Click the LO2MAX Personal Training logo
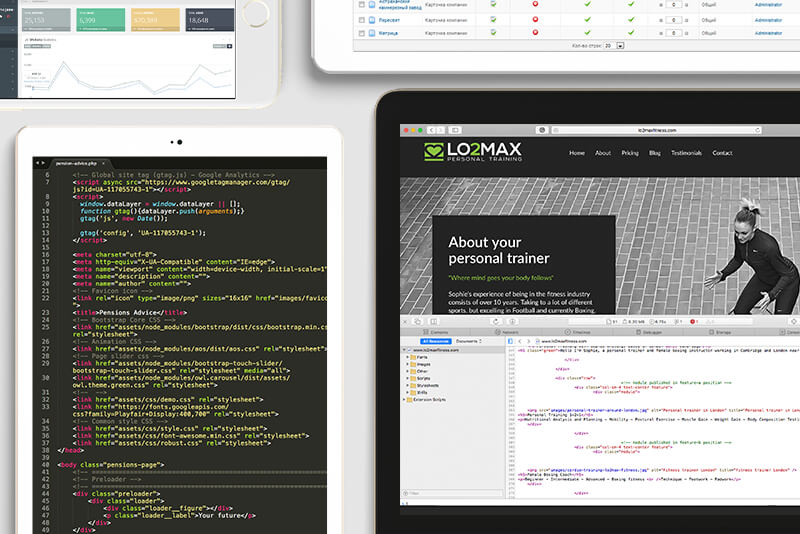This screenshot has height=534, width=800. coord(473,151)
